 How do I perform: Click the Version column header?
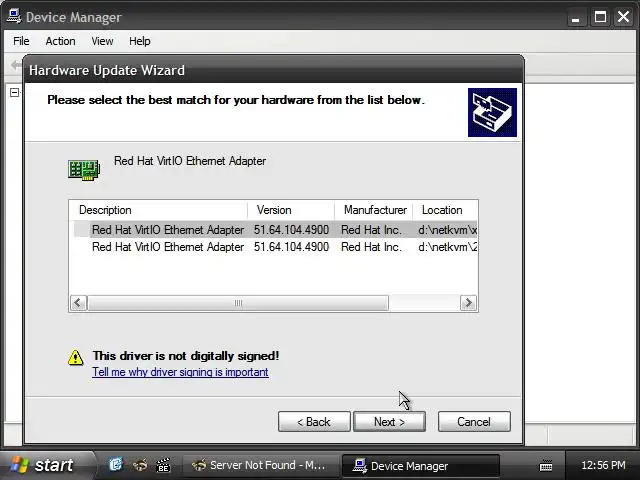pos(291,210)
